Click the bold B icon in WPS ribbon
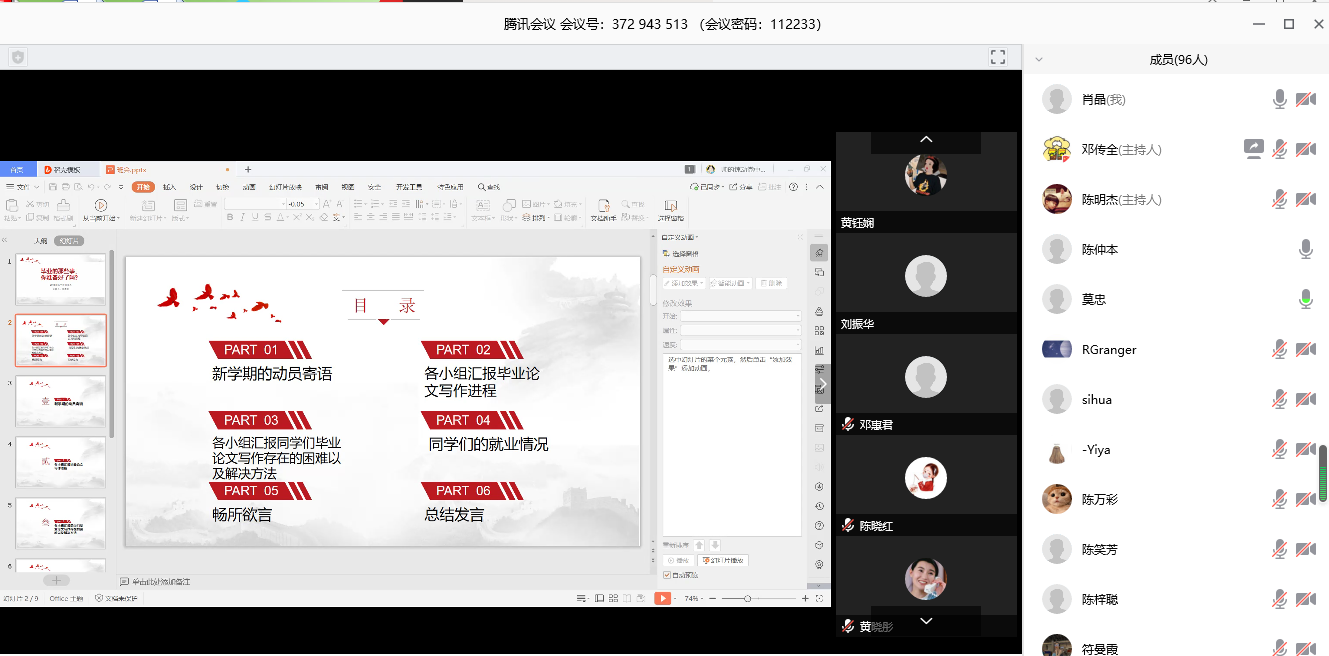The width and height of the screenshot is (1329, 656). pyautogui.click(x=229, y=217)
